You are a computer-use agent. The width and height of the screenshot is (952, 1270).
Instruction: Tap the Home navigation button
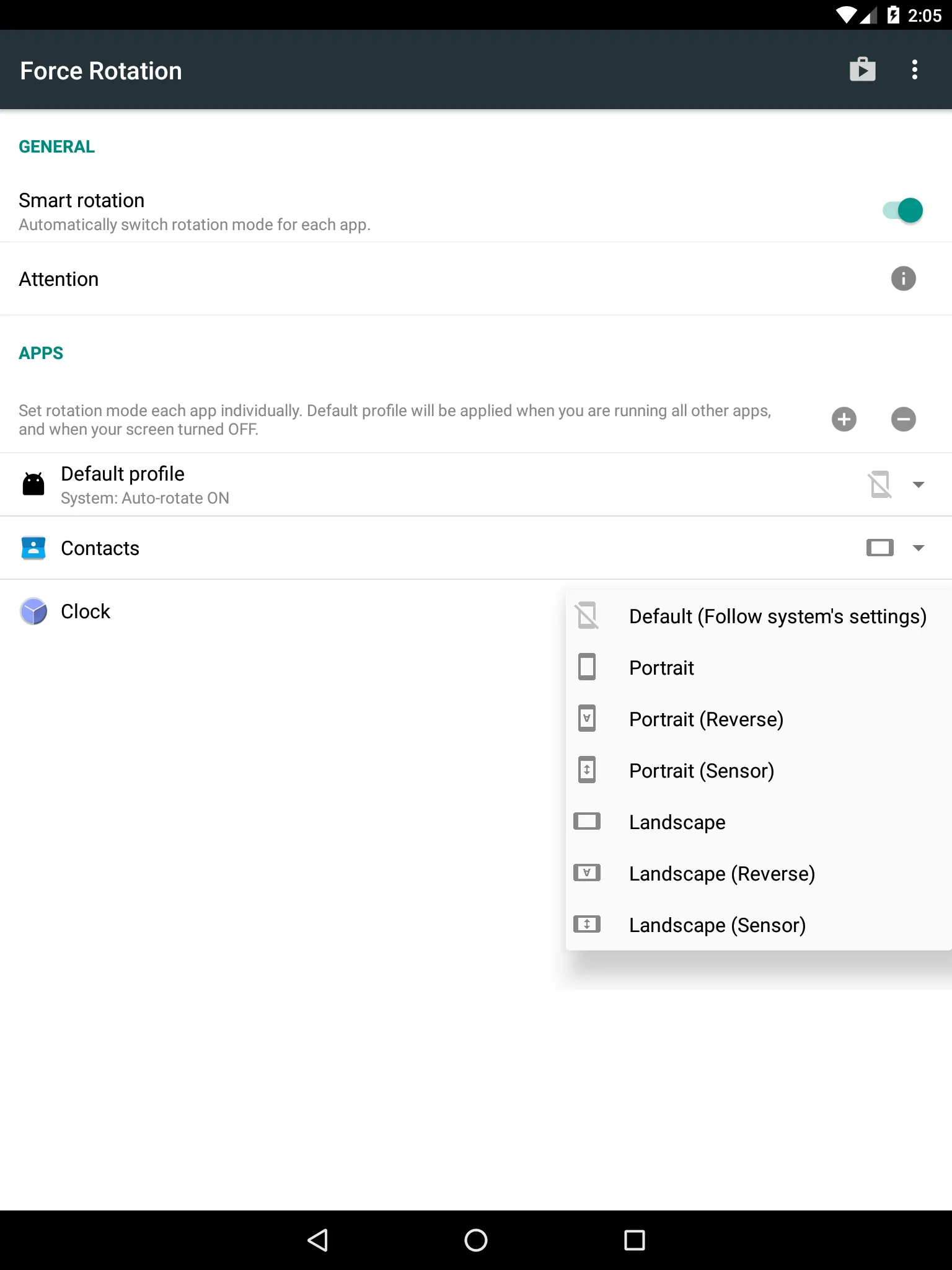[476, 1240]
